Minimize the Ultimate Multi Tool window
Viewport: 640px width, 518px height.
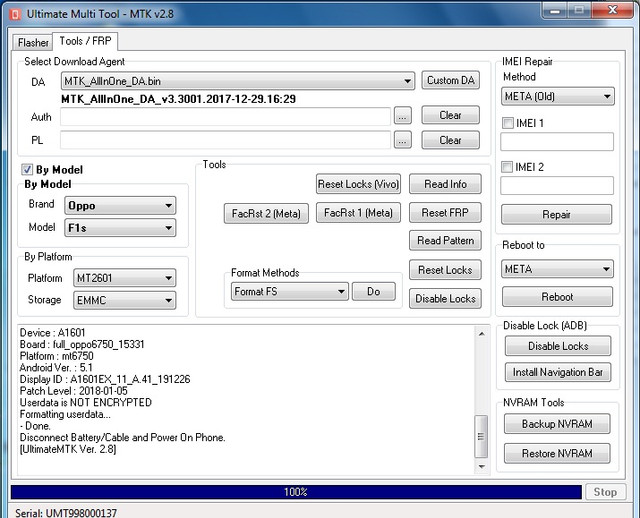click(x=555, y=11)
